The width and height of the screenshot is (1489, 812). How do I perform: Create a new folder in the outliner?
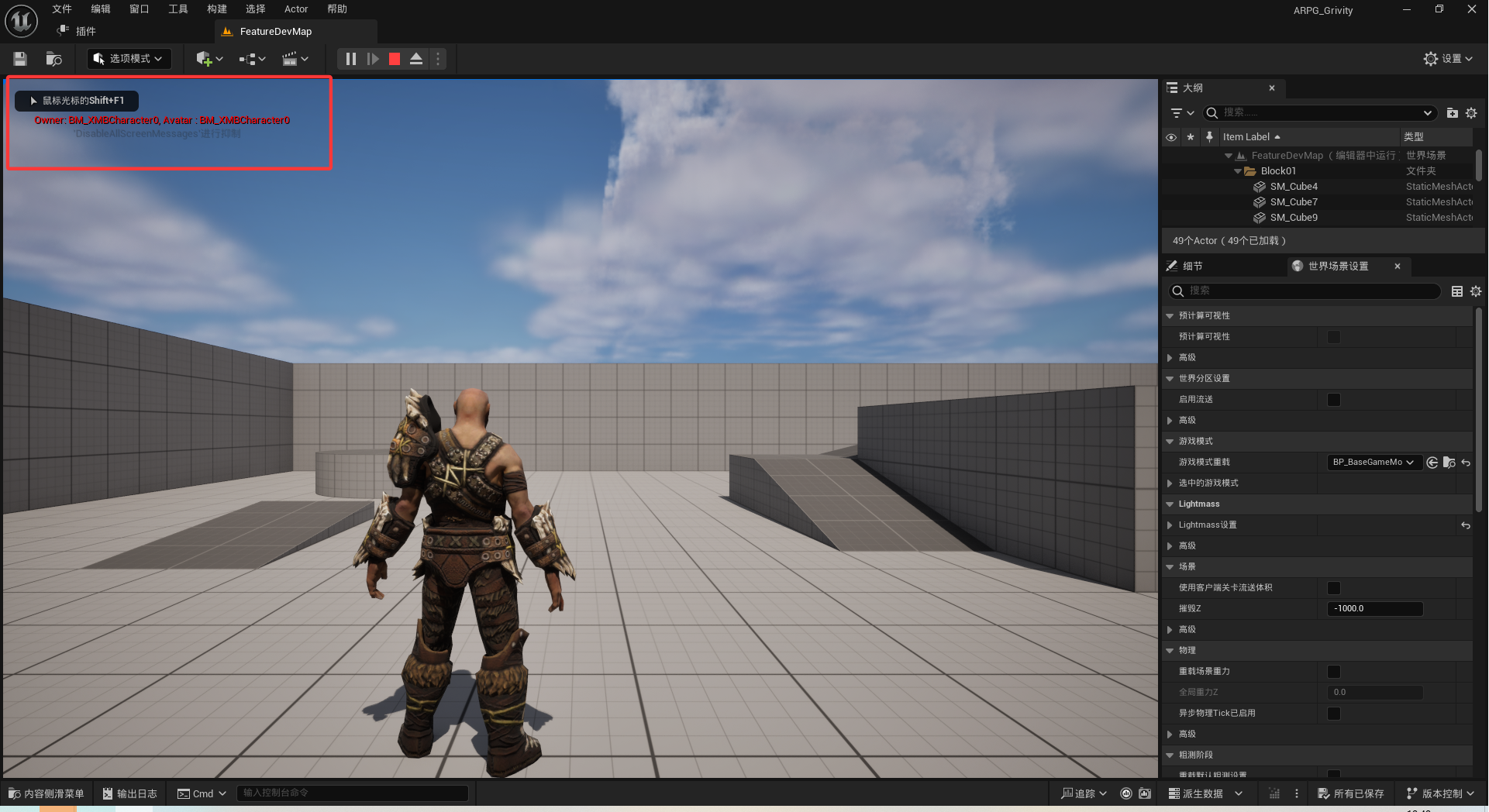(x=1453, y=113)
